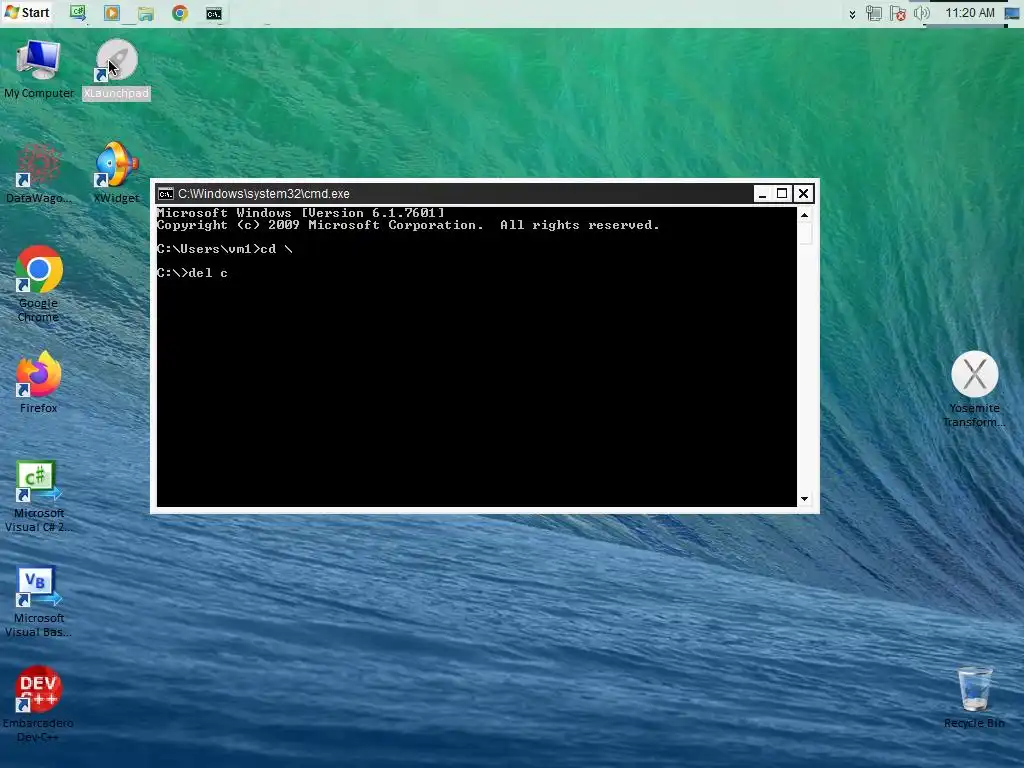Select the My Computer desktop icon
Screen dimensions: 1024x768
coord(39,69)
